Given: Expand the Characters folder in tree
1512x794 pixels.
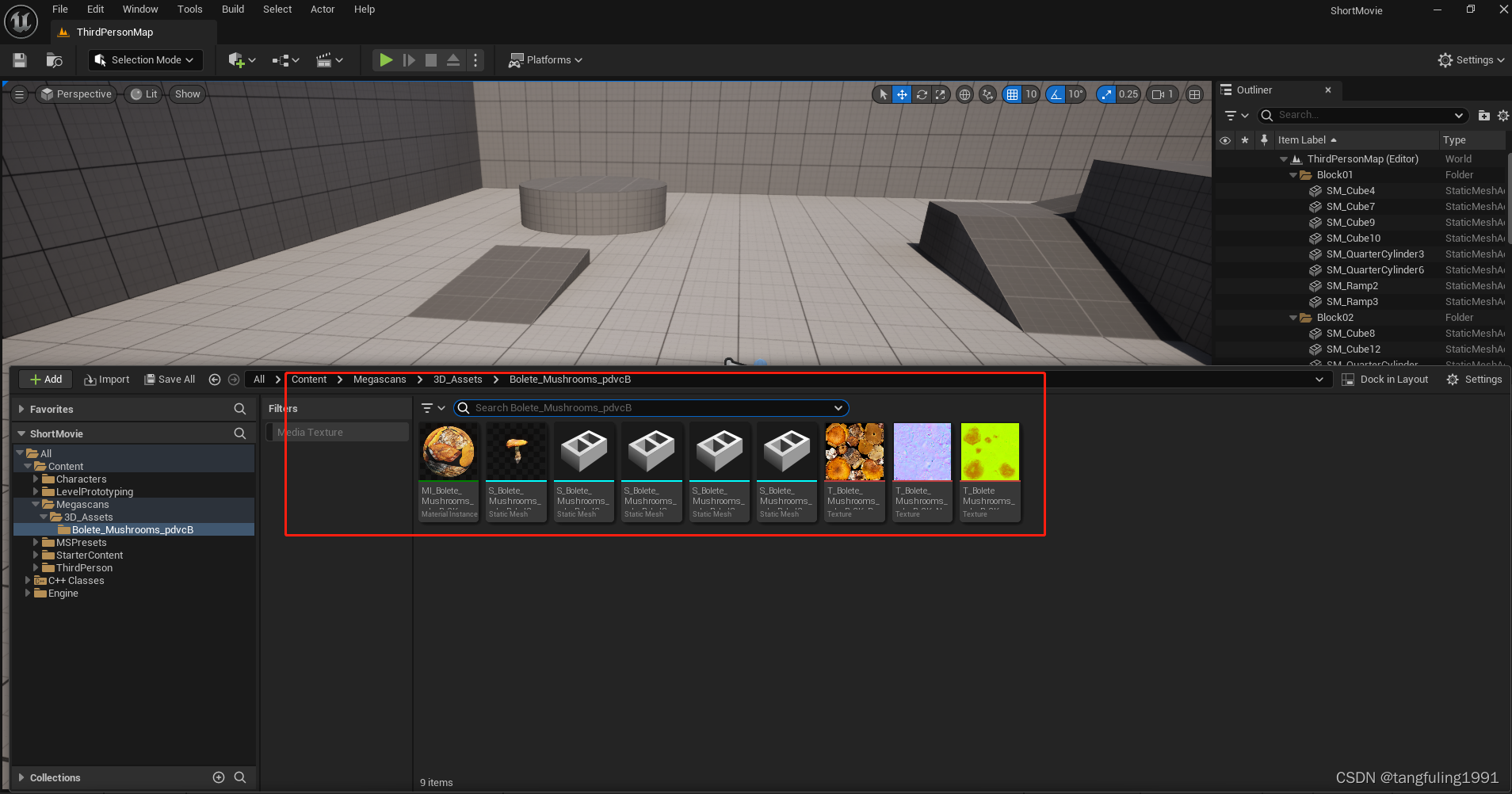Looking at the screenshot, I should click(36, 479).
